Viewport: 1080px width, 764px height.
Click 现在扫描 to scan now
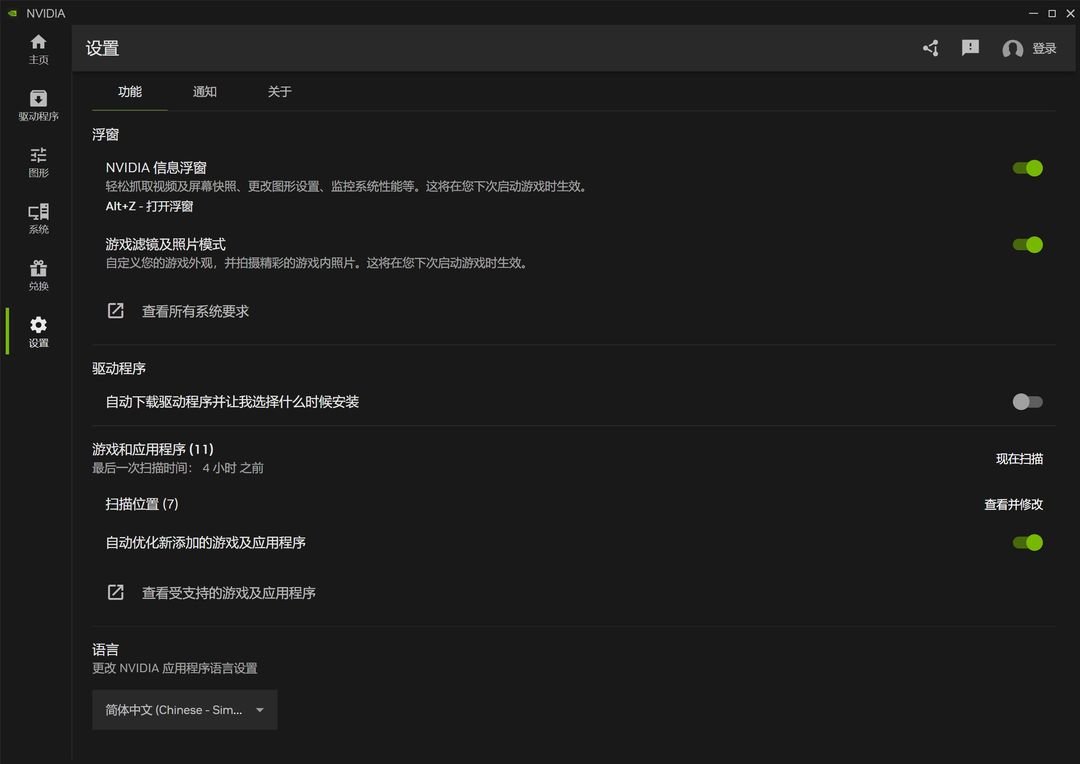pos(1019,459)
